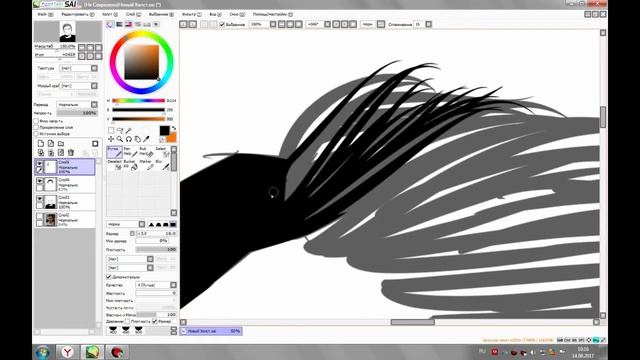Open the Нормальное blending mode dropdown
This screenshot has height=360, width=640.
click(x=77, y=104)
